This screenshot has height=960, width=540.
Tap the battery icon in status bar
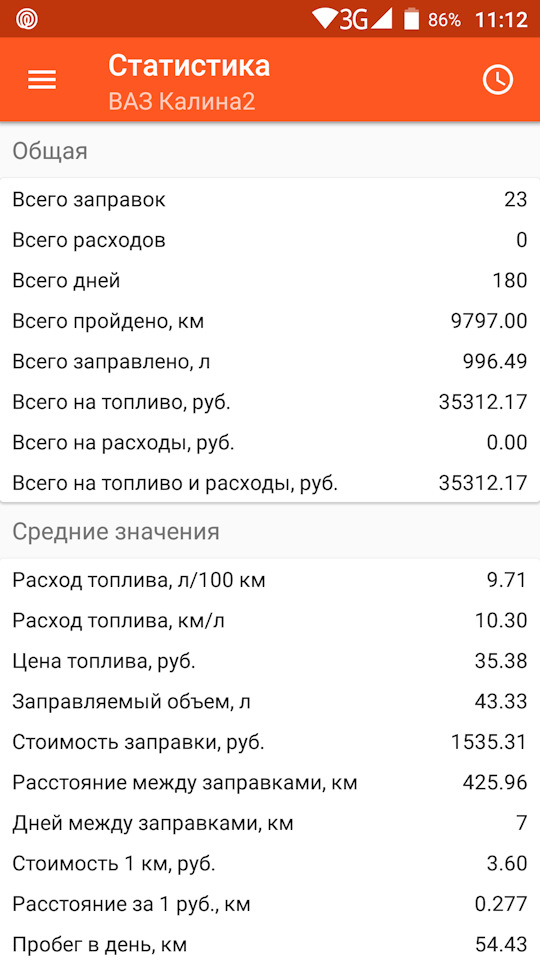(x=411, y=19)
